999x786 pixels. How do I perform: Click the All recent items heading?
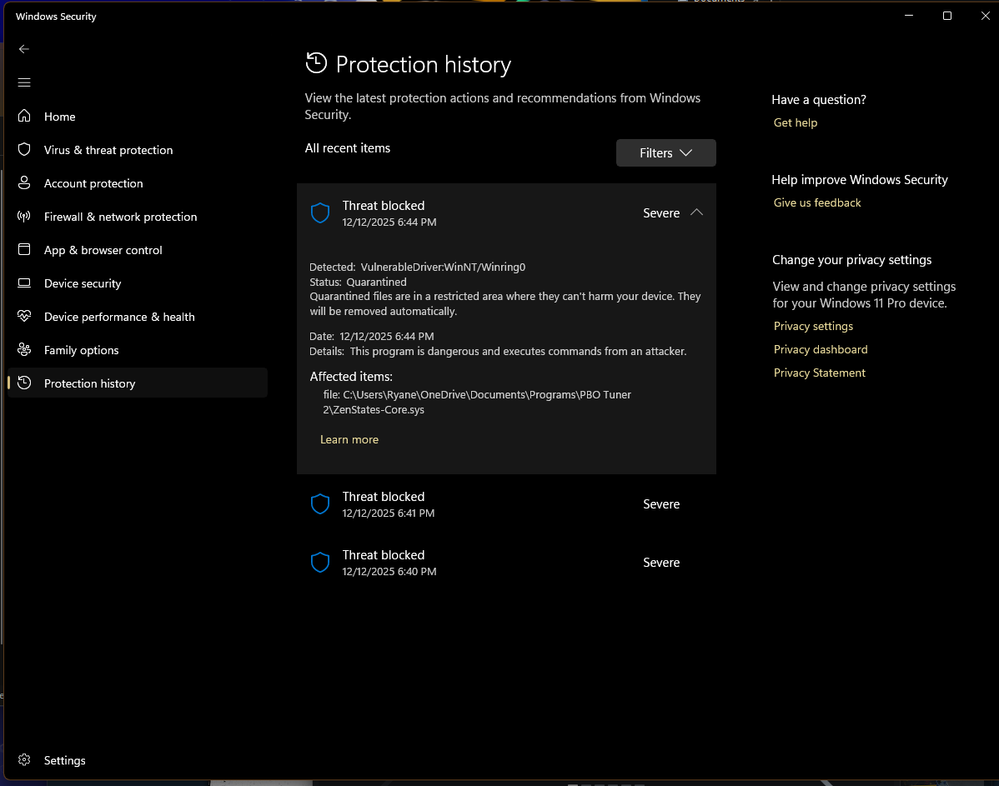(347, 148)
